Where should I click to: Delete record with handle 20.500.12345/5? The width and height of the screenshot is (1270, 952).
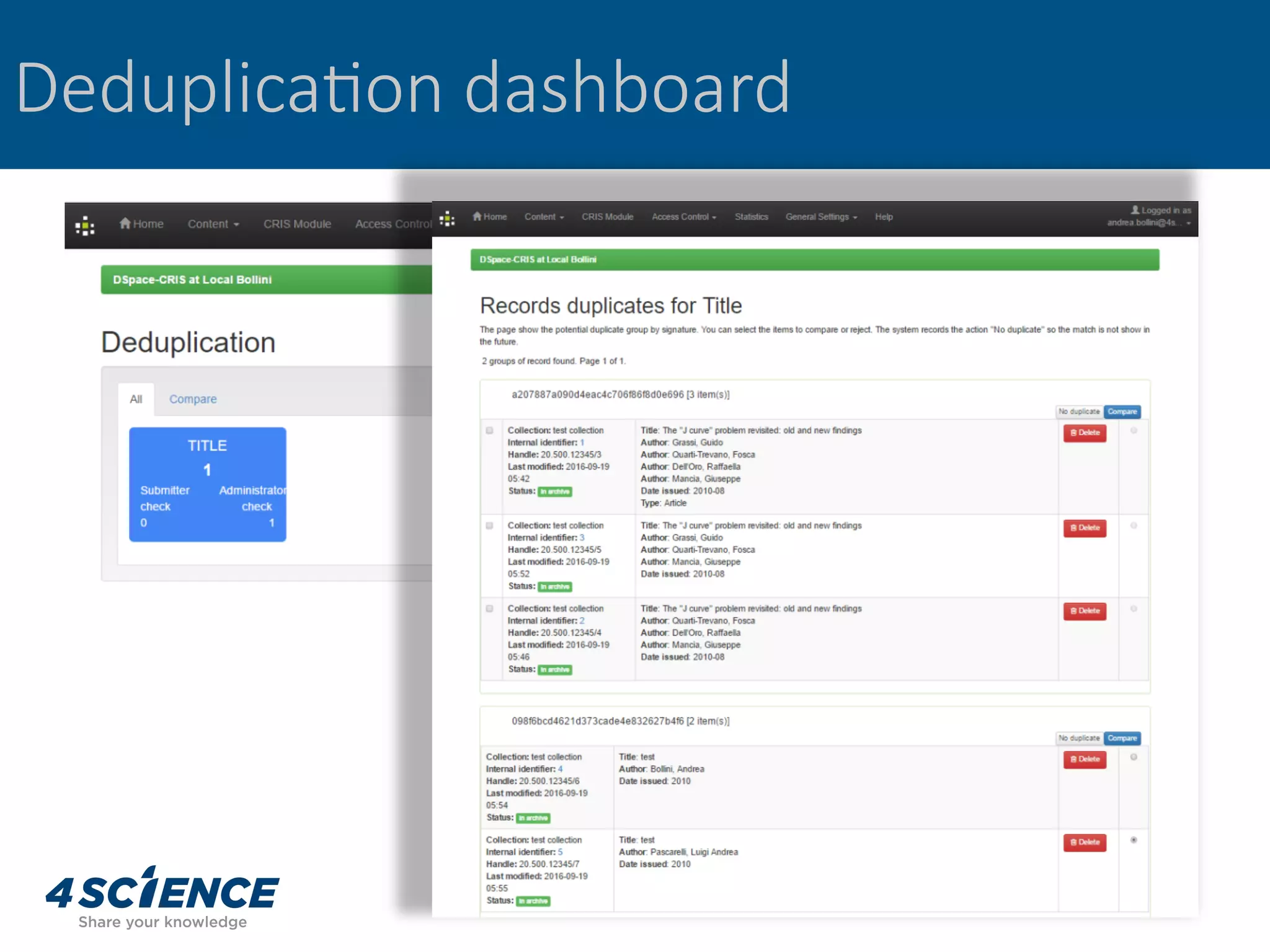pos(1085,528)
